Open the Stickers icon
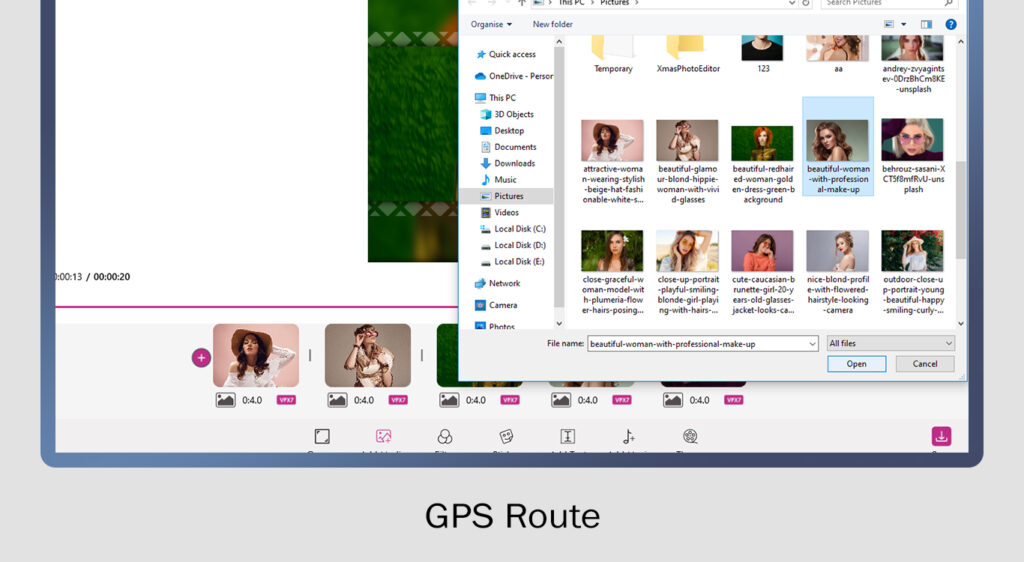The image size is (1024, 562). [x=506, y=436]
